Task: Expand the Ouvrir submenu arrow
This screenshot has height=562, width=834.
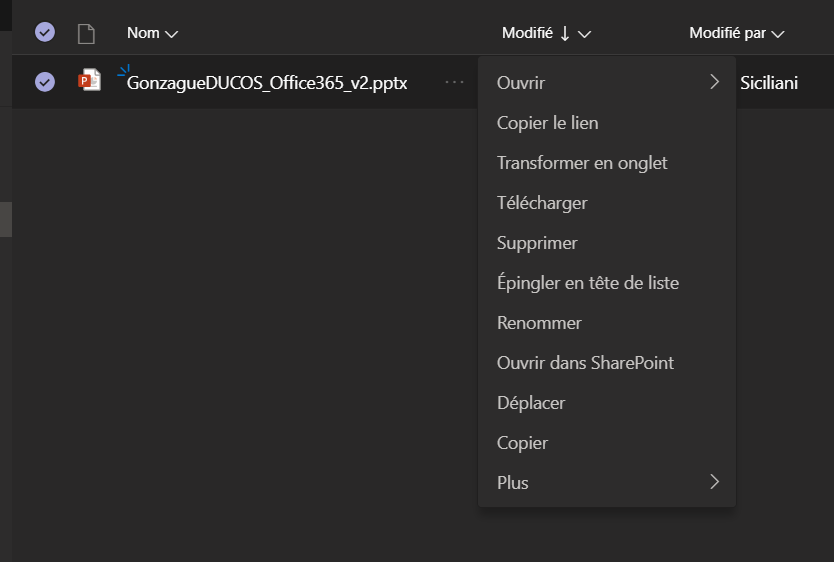Action: (714, 82)
